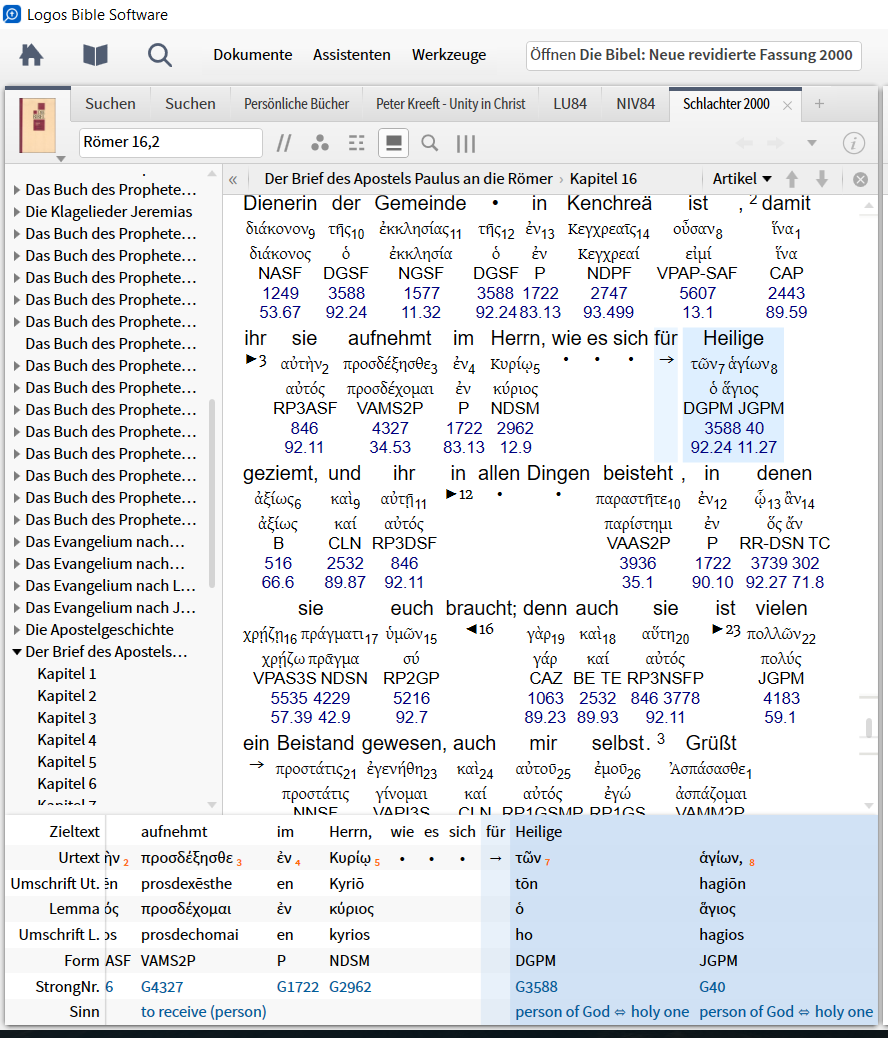Click the Römer 16,2 reference field
The height and width of the screenshot is (1038, 888).
tap(170, 143)
